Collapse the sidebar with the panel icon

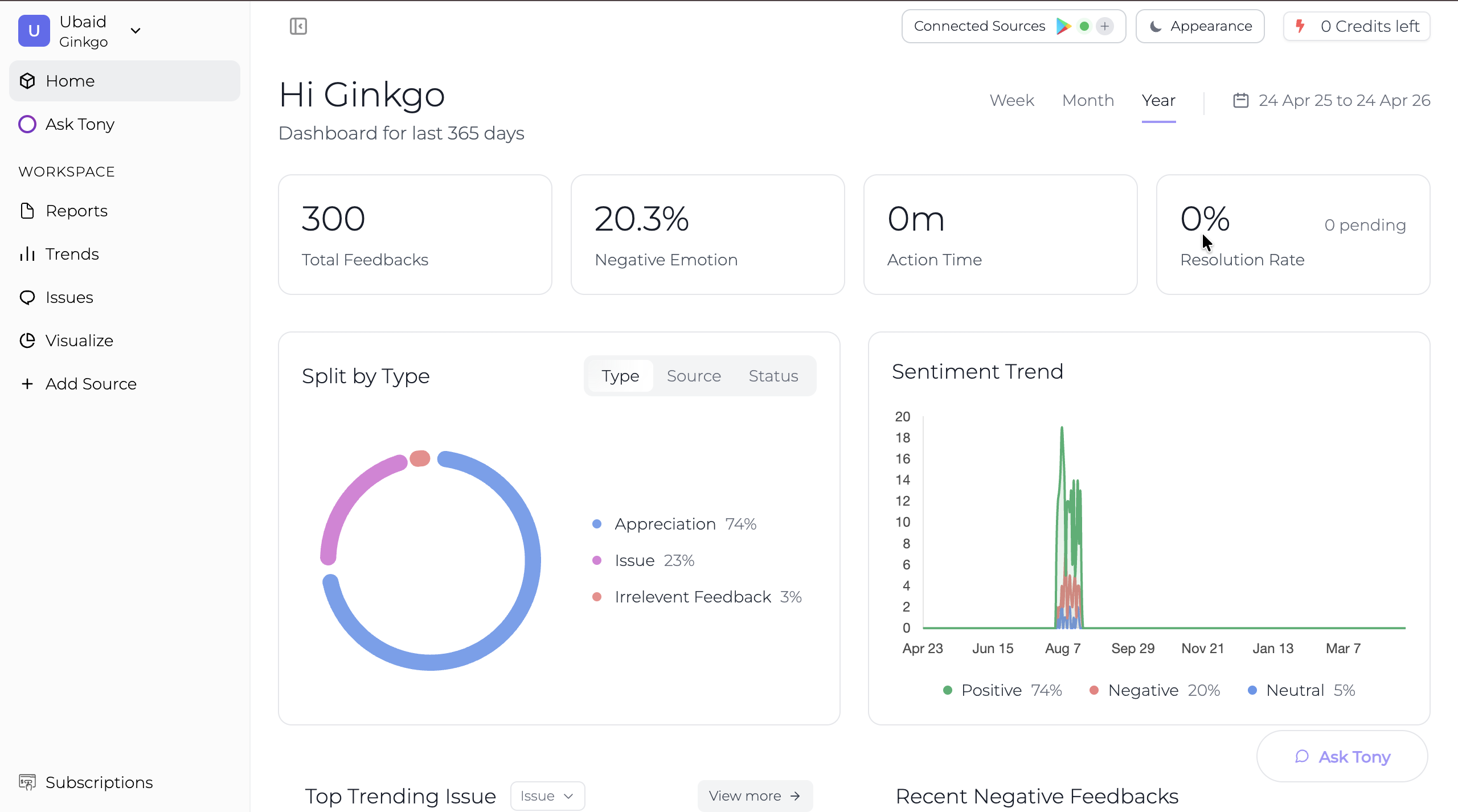point(297,26)
